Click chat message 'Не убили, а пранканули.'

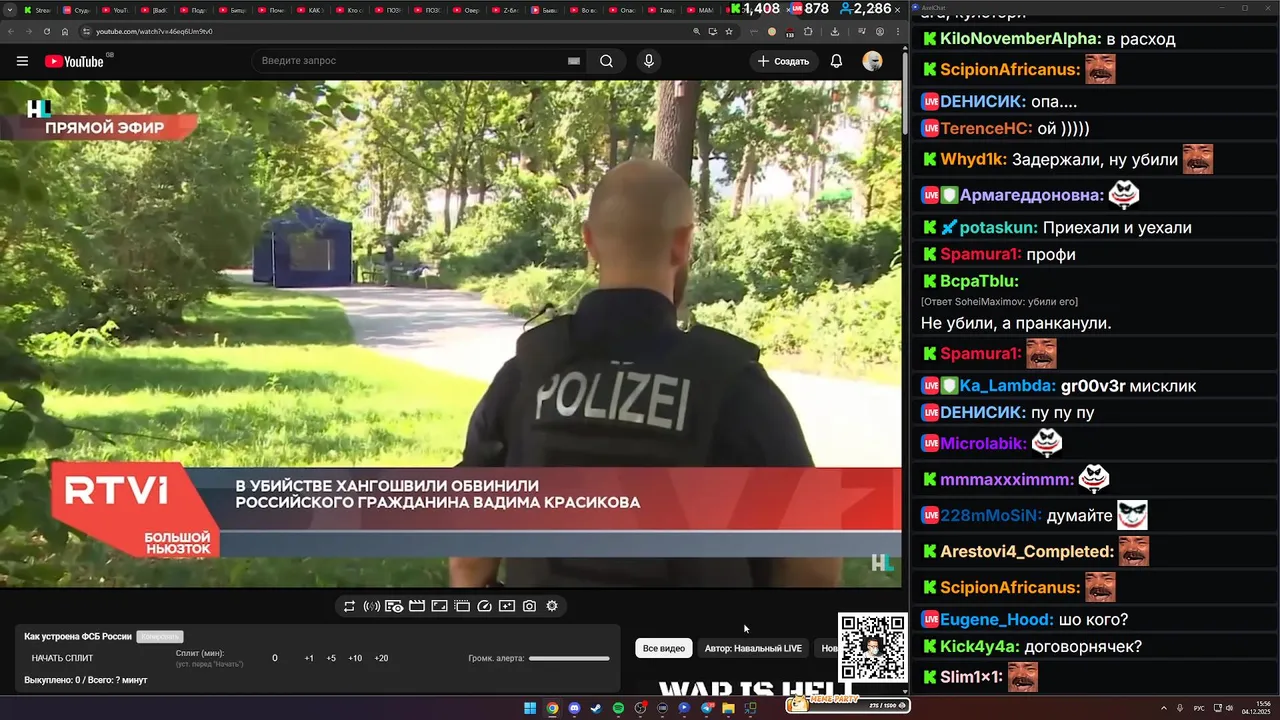click(x=1016, y=323)
